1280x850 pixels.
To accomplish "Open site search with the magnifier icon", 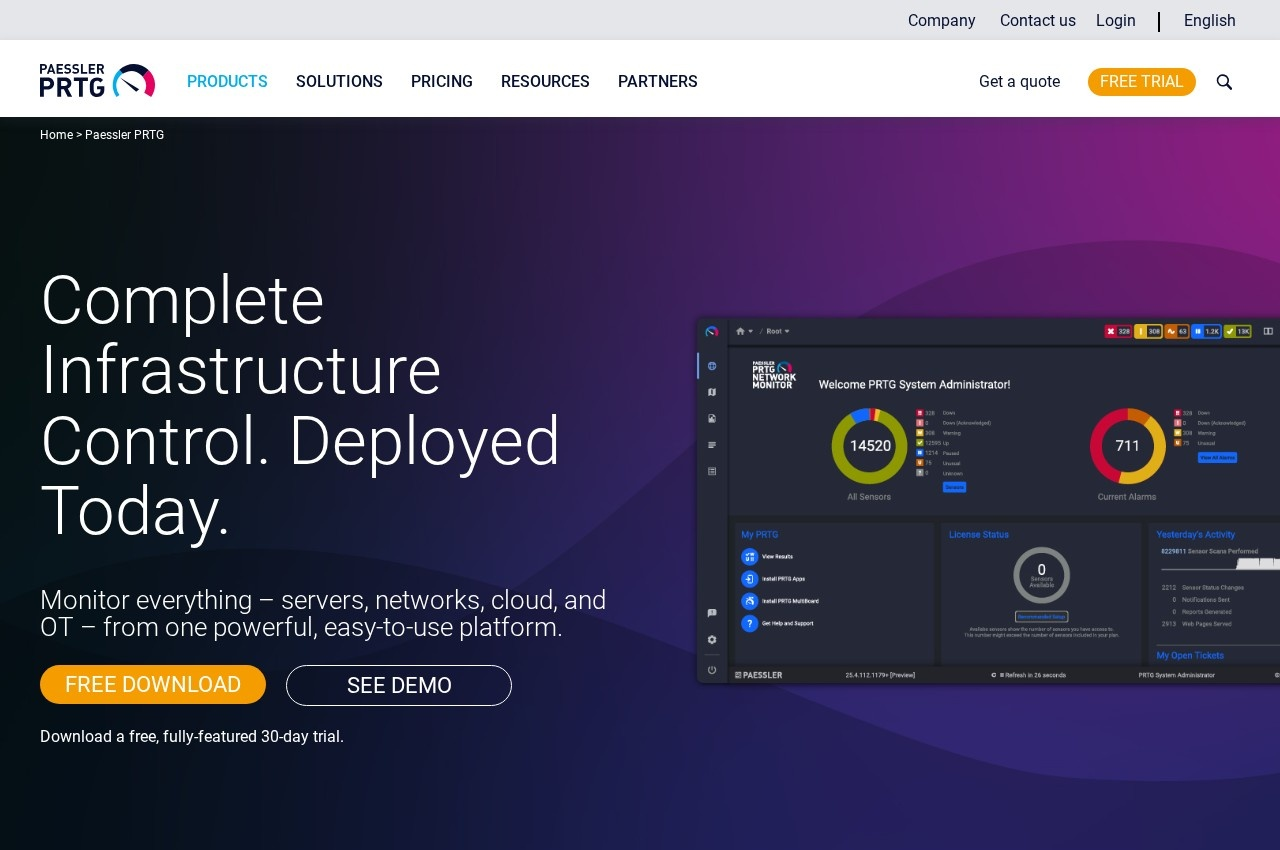I will pos(1224,82).
